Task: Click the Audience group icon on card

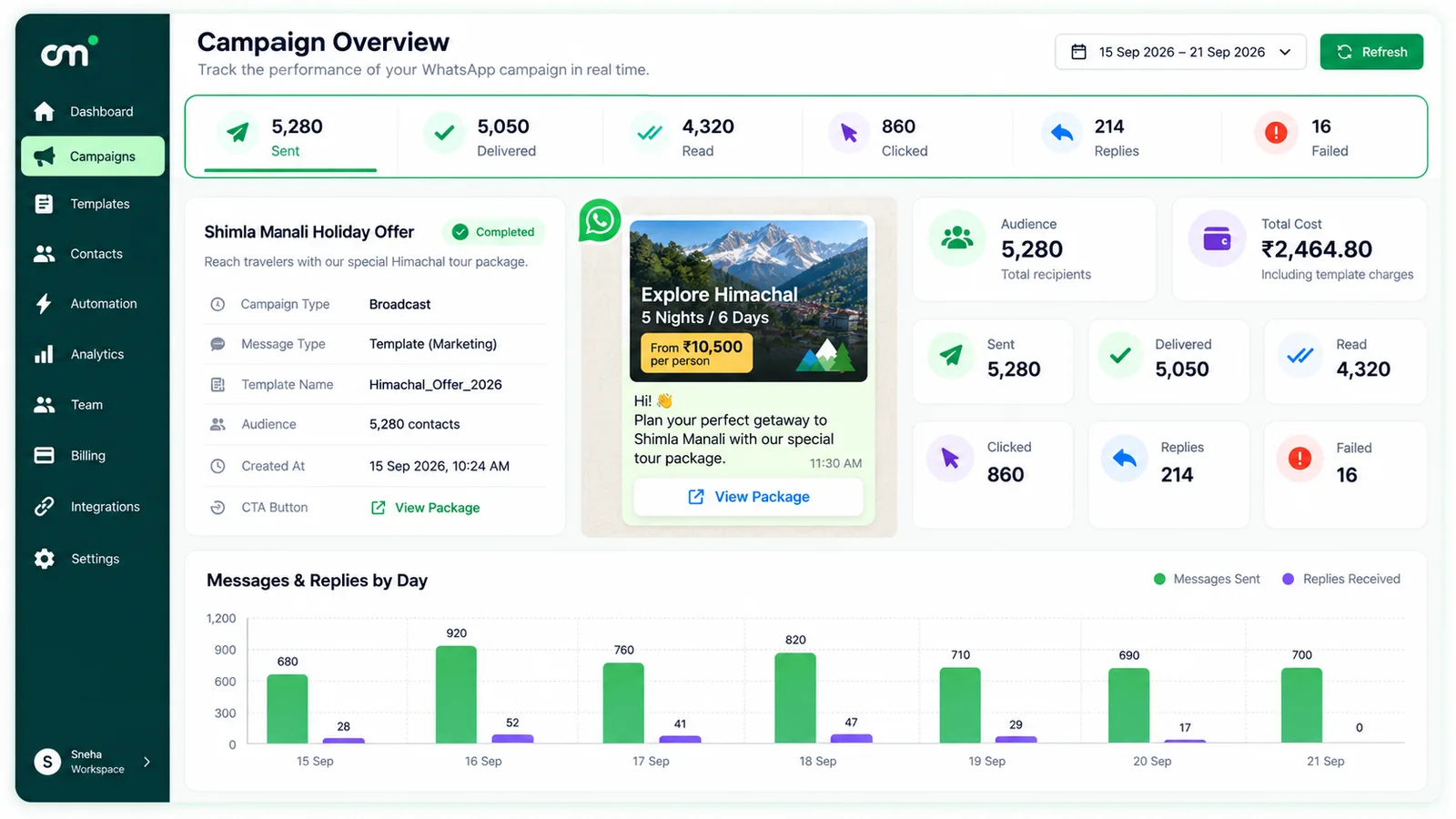Action: pyautogui.click(x=956, y=238)
